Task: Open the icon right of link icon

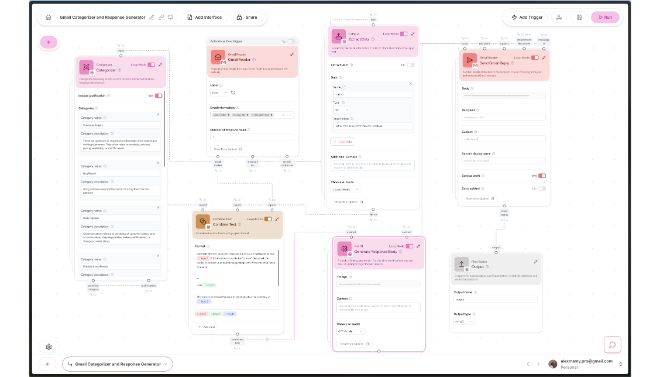Action: point(170,17)
